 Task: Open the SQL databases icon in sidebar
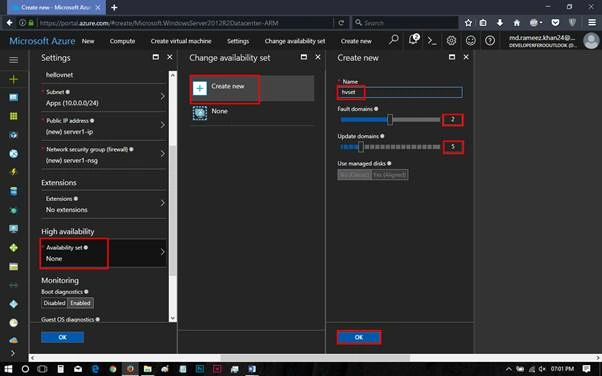pos(13,191)
